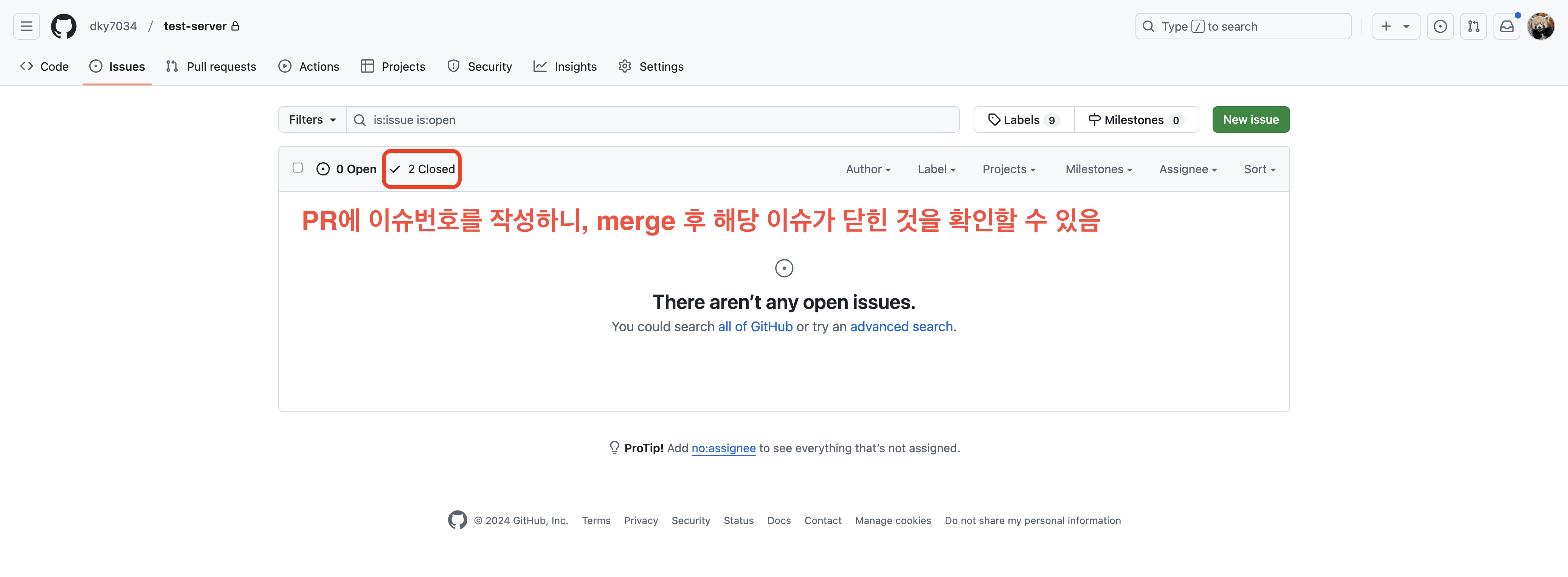
Task: Show the 2 Closed issues
Action: tap(423, 169)
